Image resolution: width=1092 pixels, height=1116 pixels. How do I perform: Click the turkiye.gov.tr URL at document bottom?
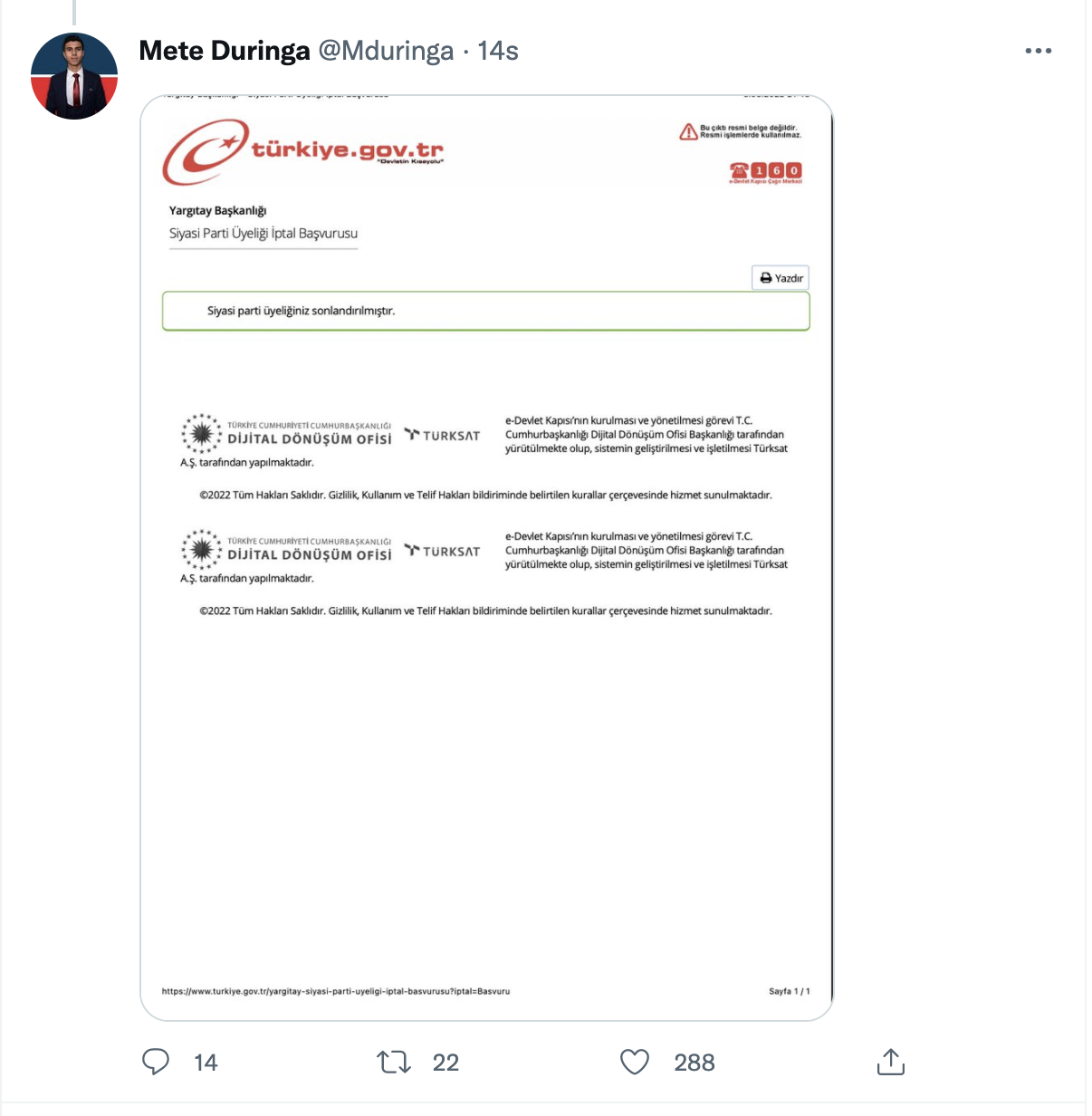(336, 991)
